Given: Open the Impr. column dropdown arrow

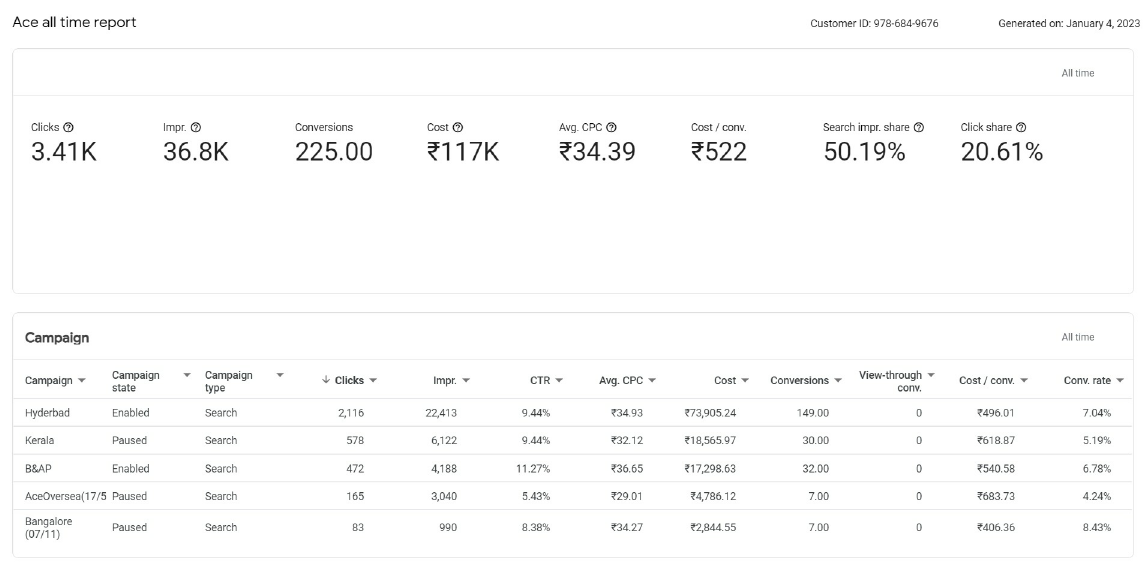Looking at the screenshot, I should pyautogui.click(x=466, y=381).
